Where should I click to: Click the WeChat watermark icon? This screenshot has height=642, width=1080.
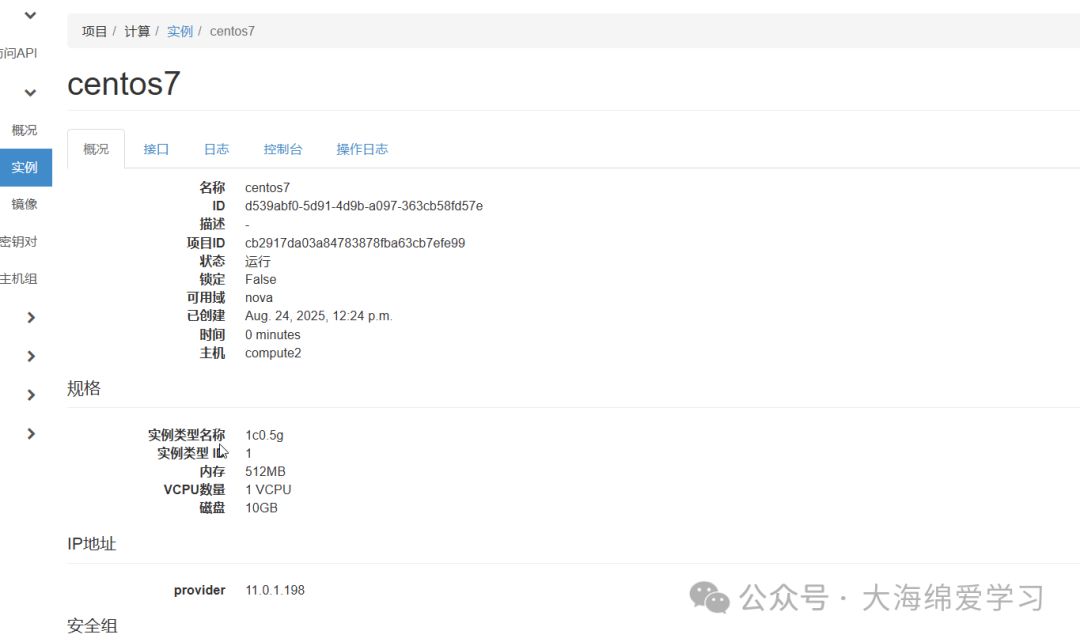pos(709,598)
